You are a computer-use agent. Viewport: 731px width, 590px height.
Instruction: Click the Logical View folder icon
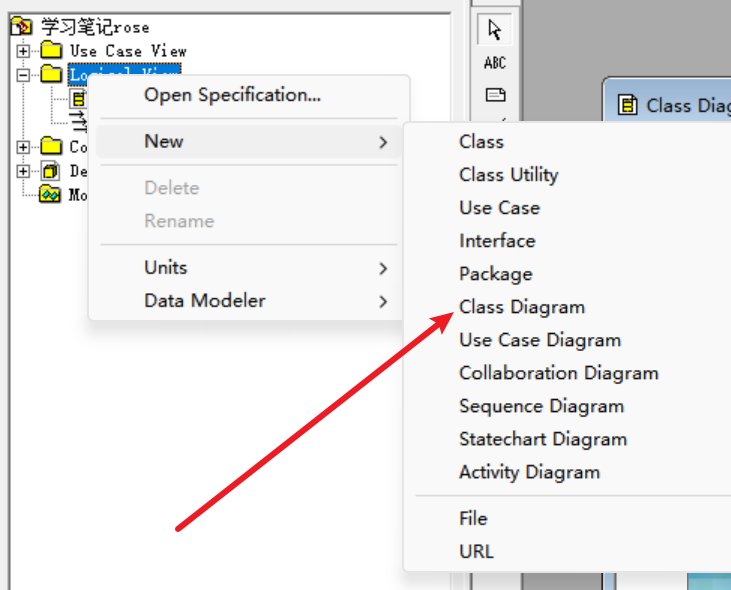point(51,74)
